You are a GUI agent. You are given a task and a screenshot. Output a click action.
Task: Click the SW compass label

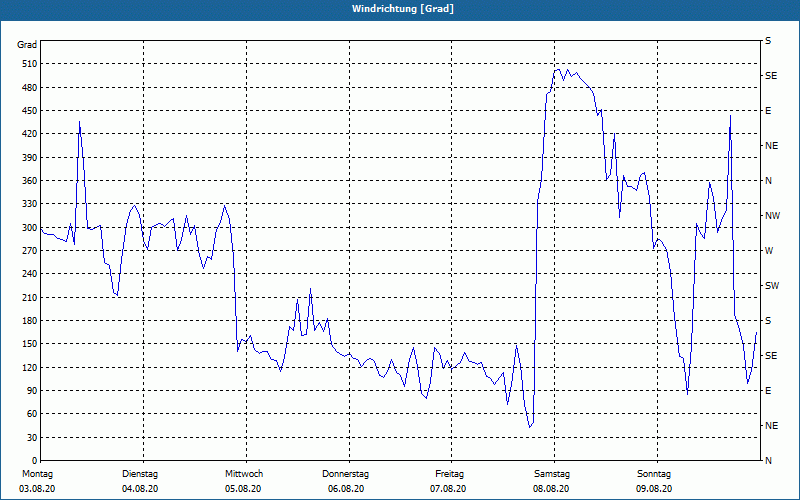tap(772, 286)
